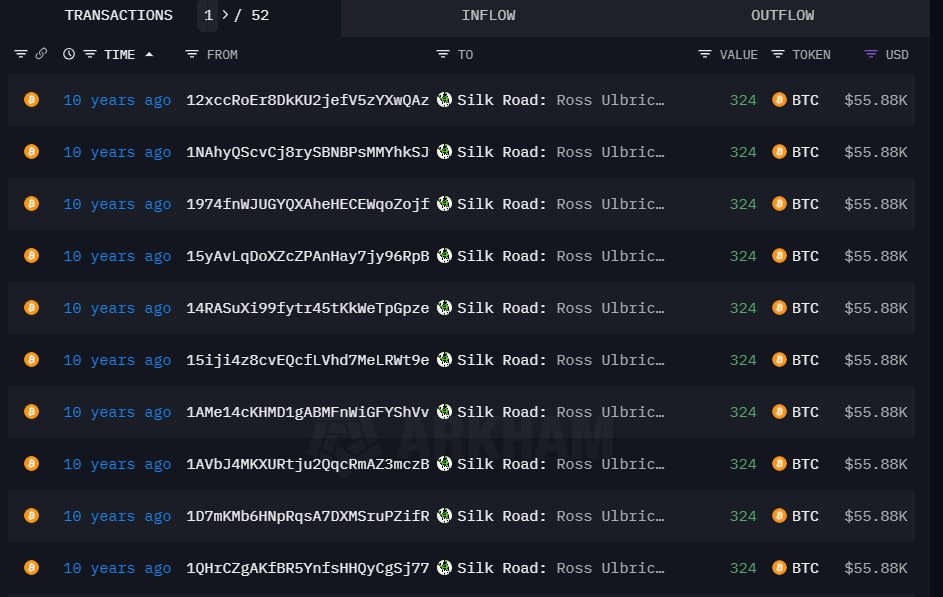
Task: Open address 1QHrCZgAKfBR5YnfsHHQyCgSj77
Action: [x=307, y=568]
